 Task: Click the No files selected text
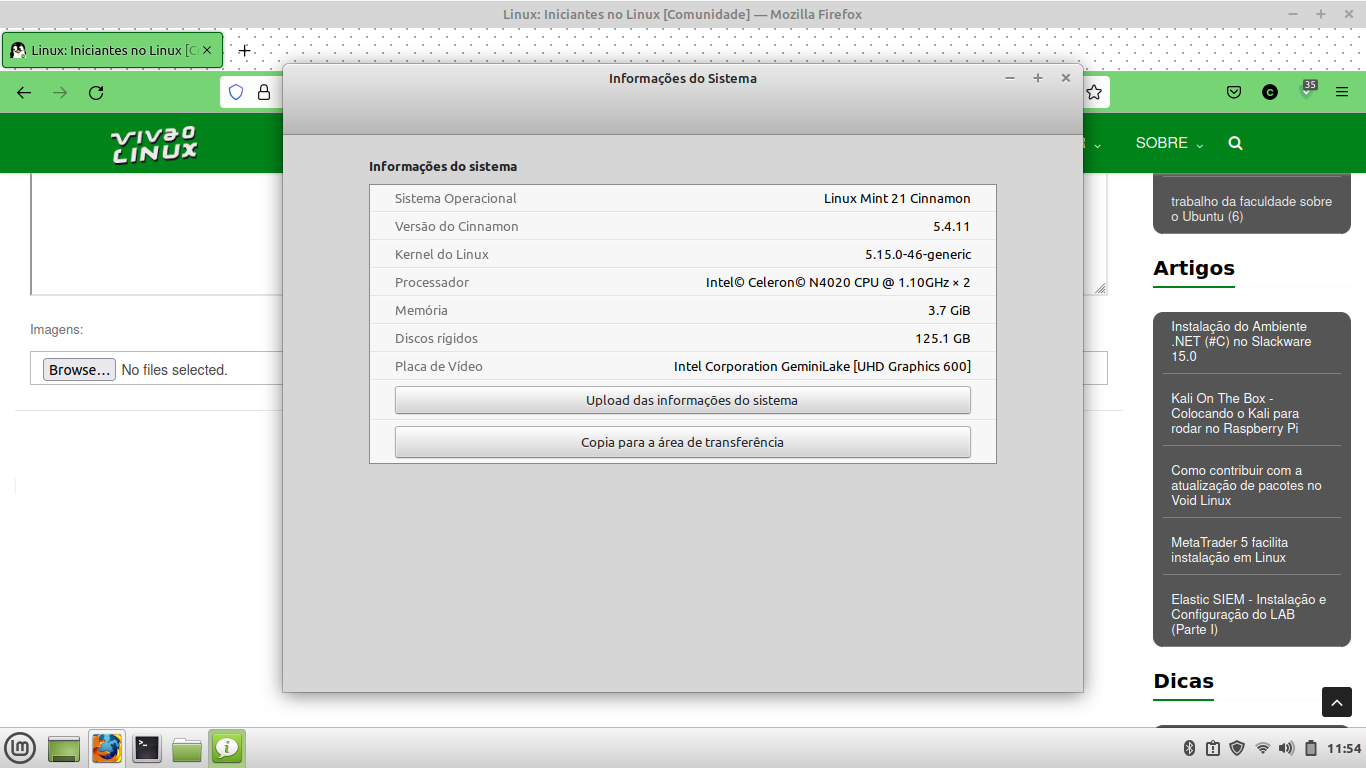[175, 370]
